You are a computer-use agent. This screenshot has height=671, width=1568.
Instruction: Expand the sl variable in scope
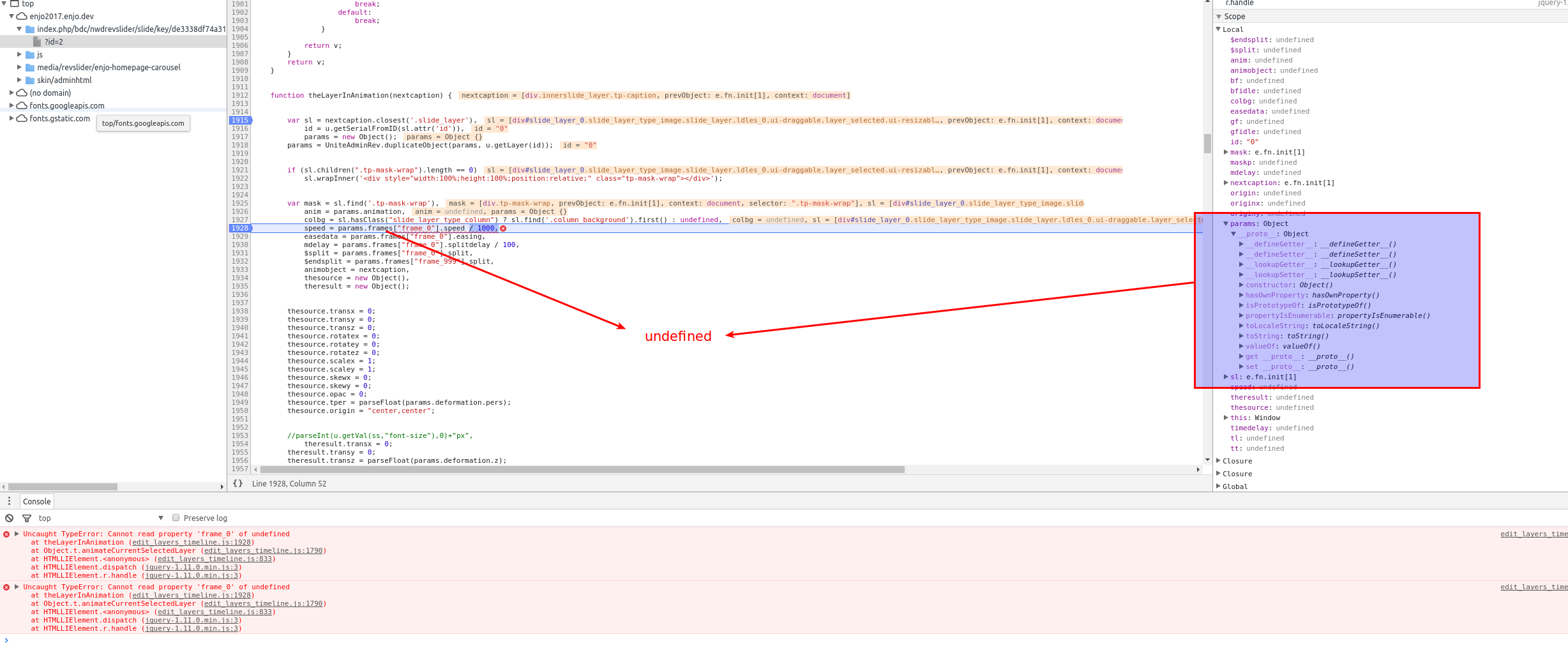[x=1226, y=377]
